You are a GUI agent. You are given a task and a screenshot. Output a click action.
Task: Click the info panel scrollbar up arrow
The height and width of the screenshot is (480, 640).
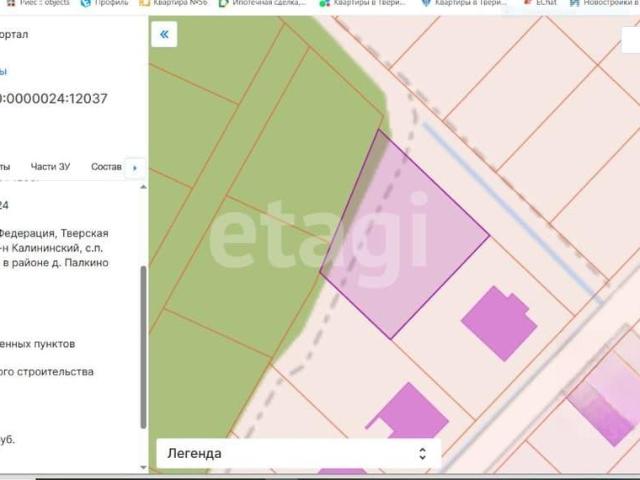click(x=143, y=187)
